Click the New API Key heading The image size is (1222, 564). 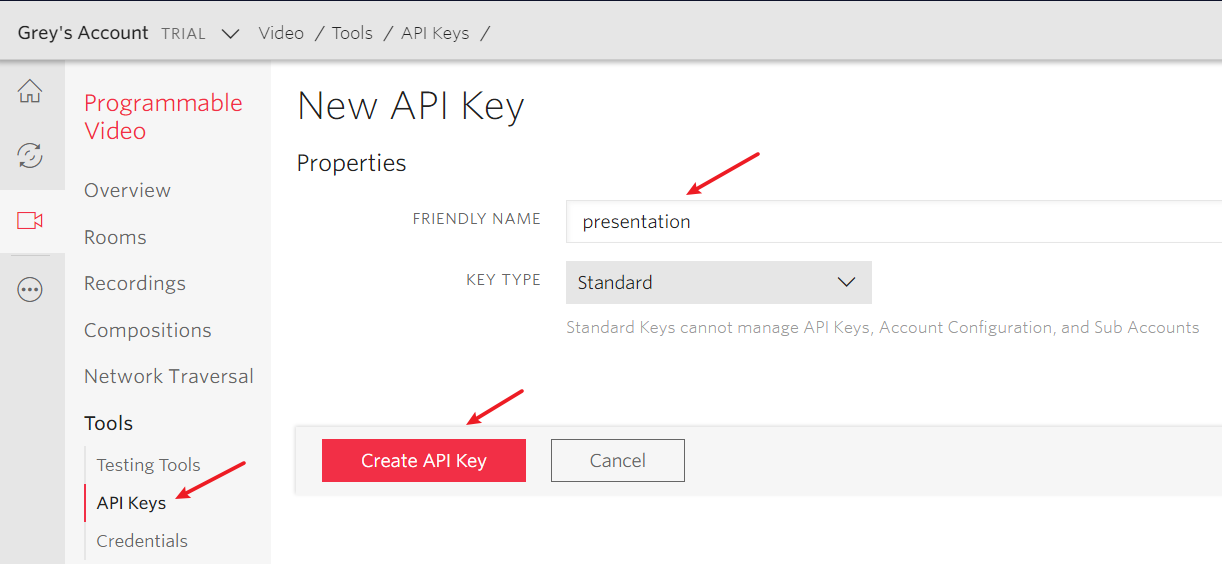pos(411,106)
